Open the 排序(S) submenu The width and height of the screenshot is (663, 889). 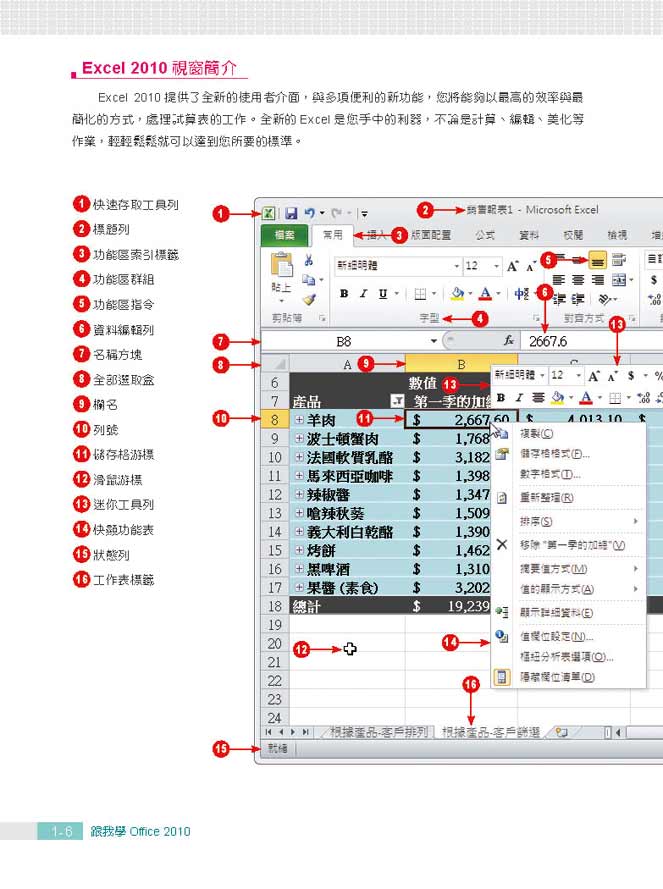(568, 521)
